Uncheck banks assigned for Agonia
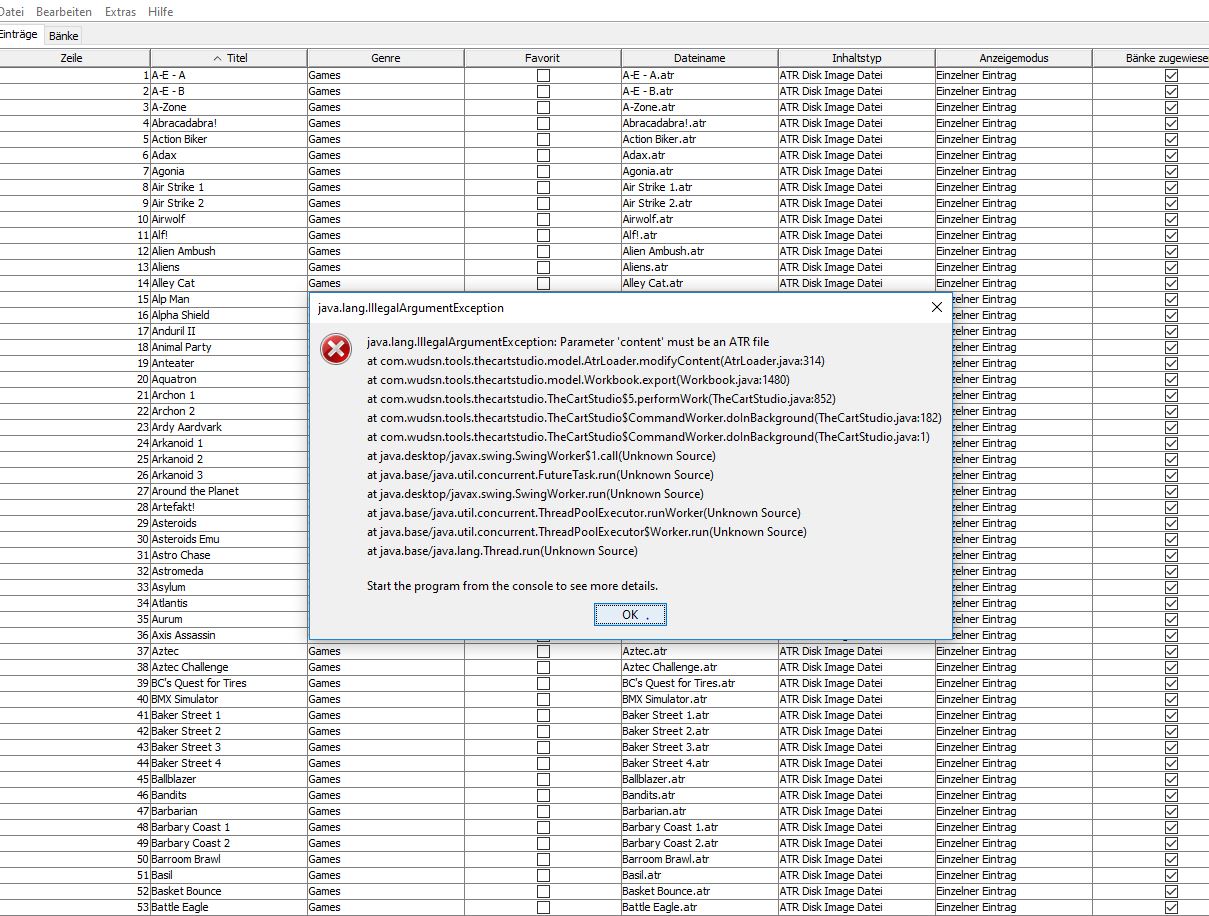 [1171, 171]
